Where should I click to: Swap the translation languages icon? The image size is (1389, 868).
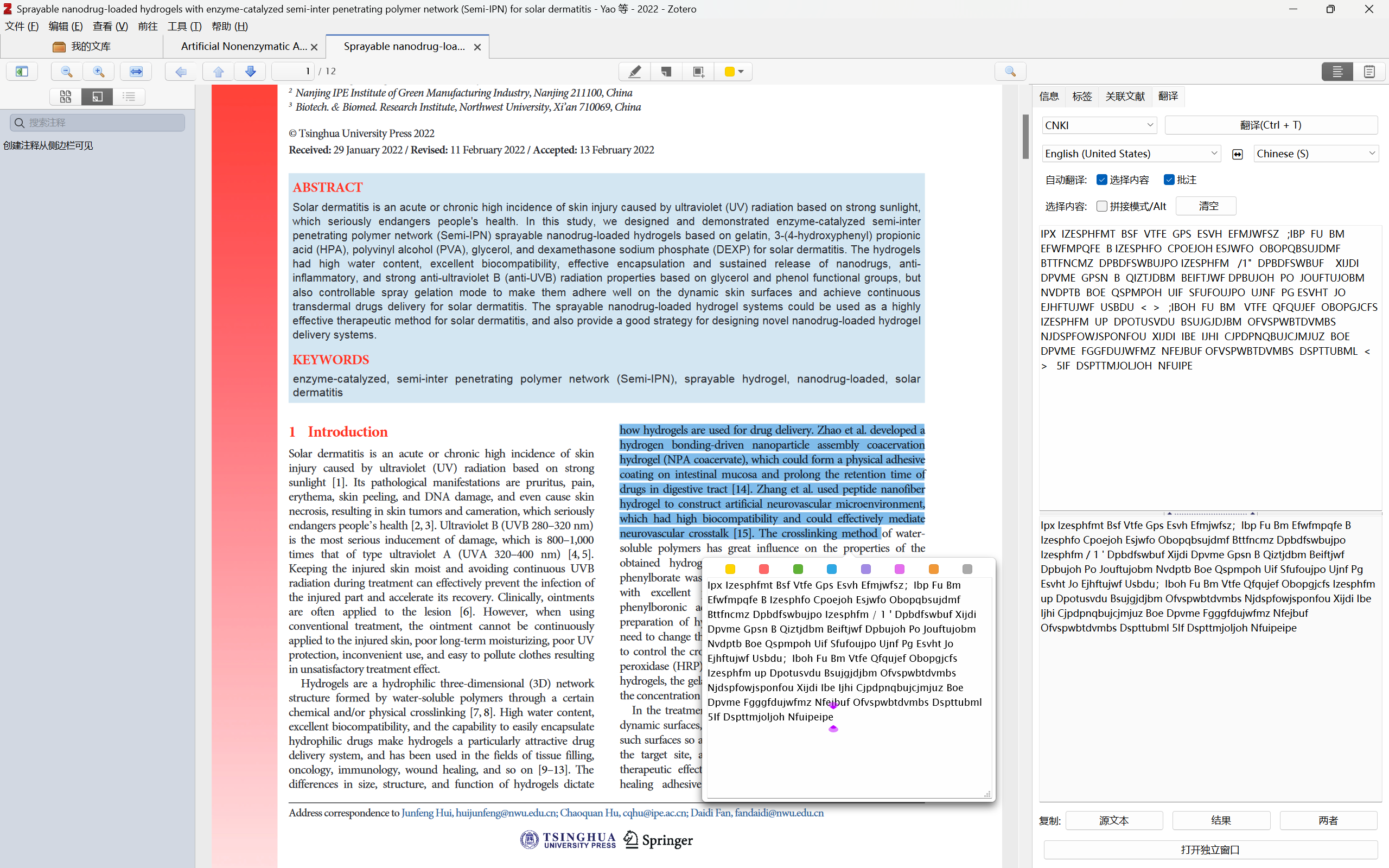pos(1238,154)
